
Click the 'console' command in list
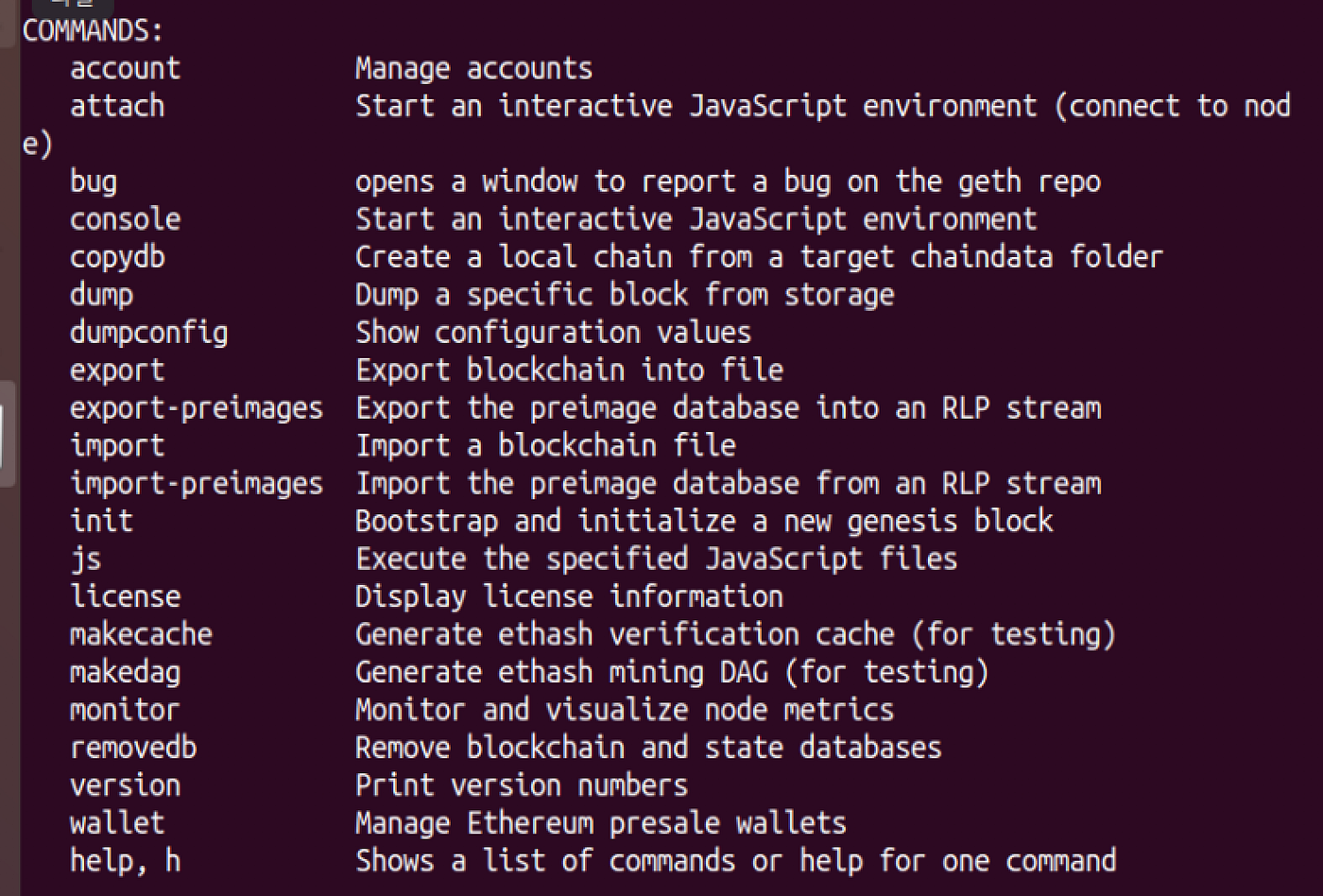tap(125, 219)
